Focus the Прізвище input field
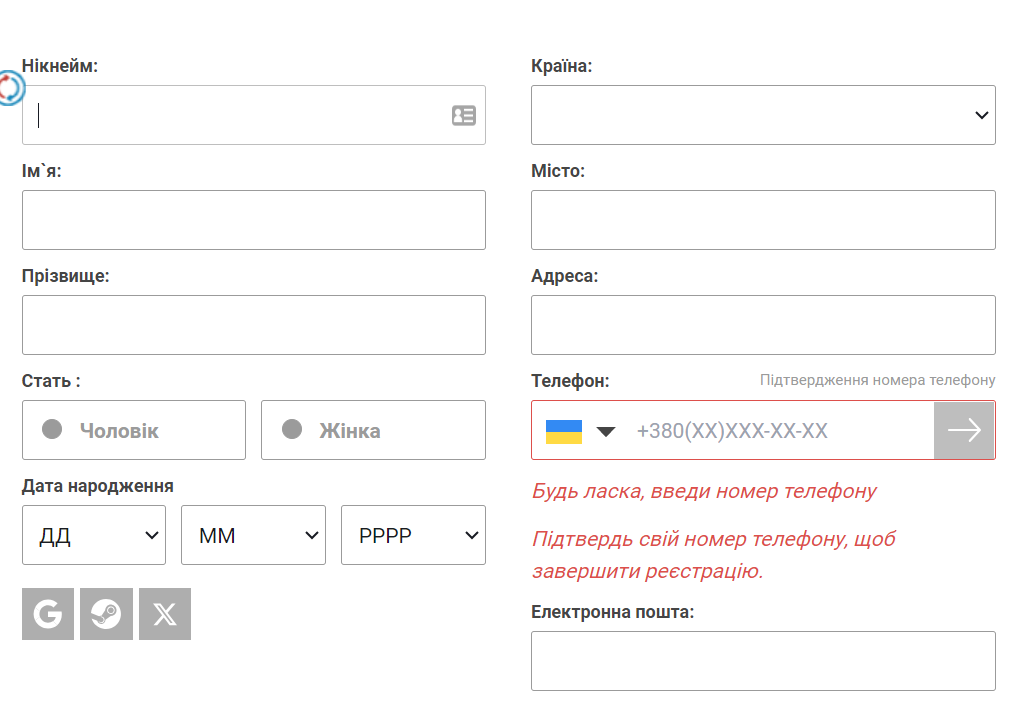The image size is (1024, 706). 254,325
